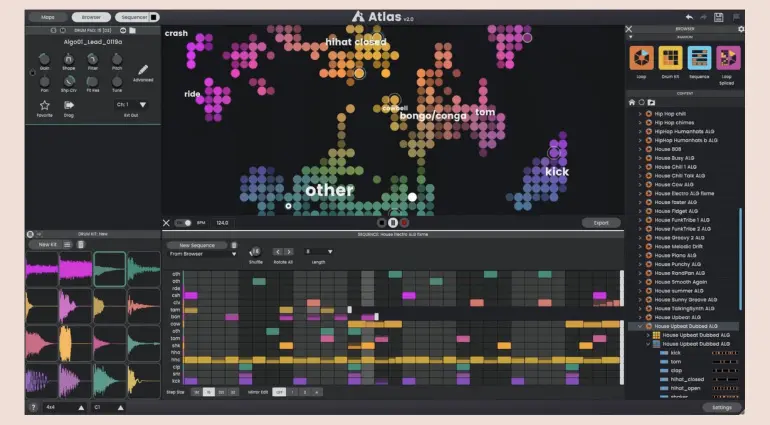Click the Drag sample icon

[x=70, y=103]
